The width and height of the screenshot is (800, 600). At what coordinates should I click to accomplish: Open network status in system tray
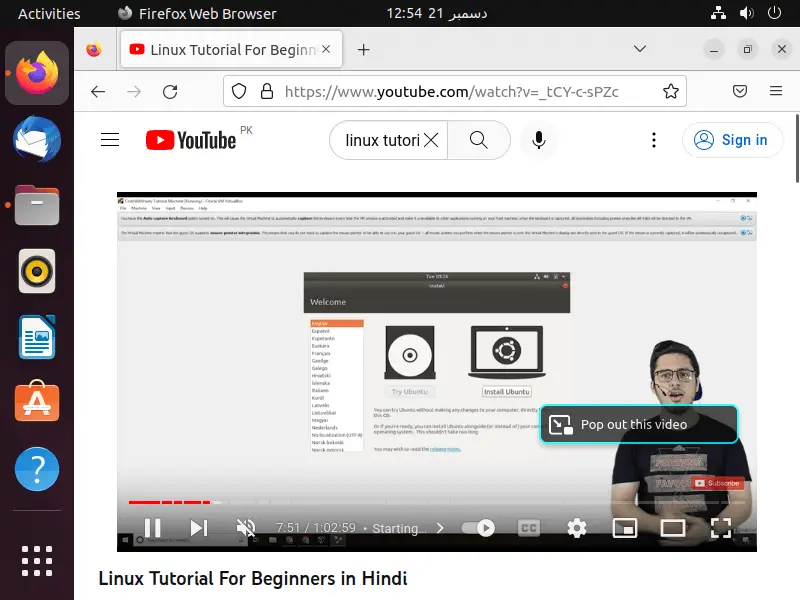coord(718,13)
